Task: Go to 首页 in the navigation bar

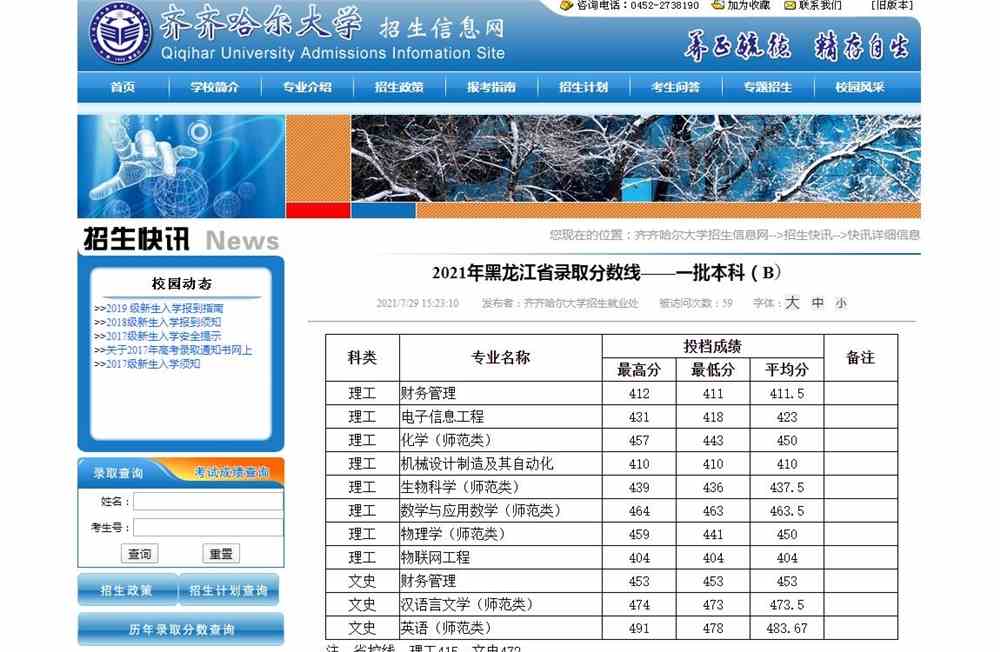Action: tap(123, 87)
